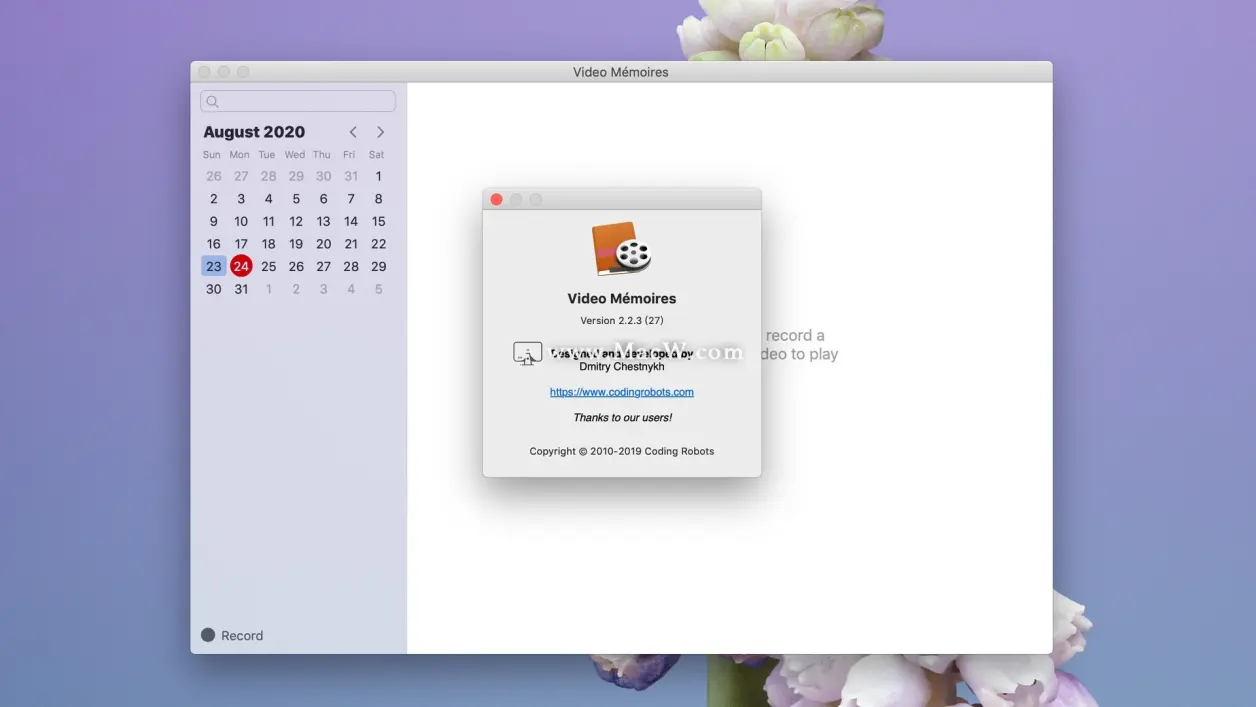1256x707 pixels.
Task: Select August 24 in the calendar
Action: [x=241, y=266]
